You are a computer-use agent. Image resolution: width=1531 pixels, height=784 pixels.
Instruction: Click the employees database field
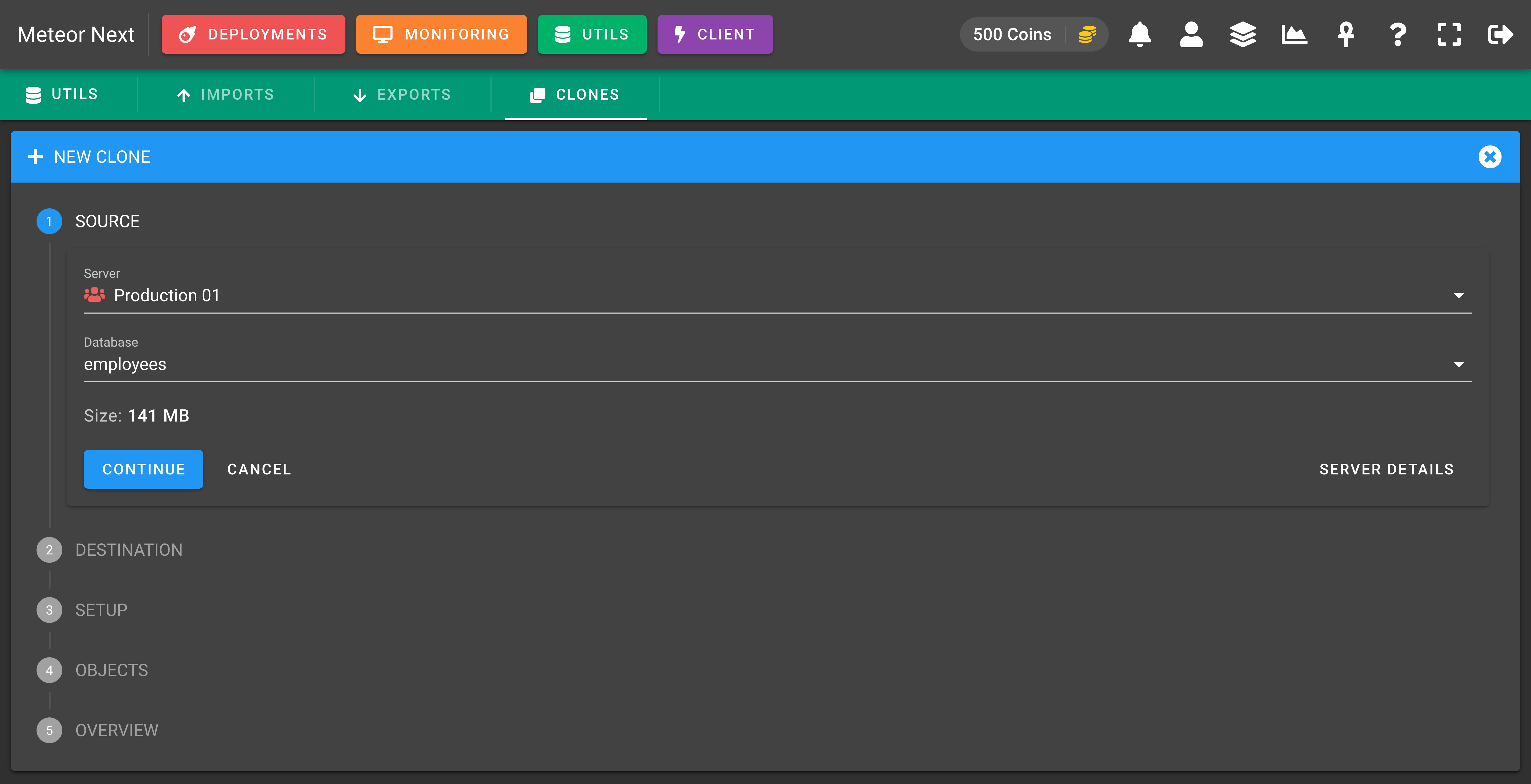tap(777, 364)
